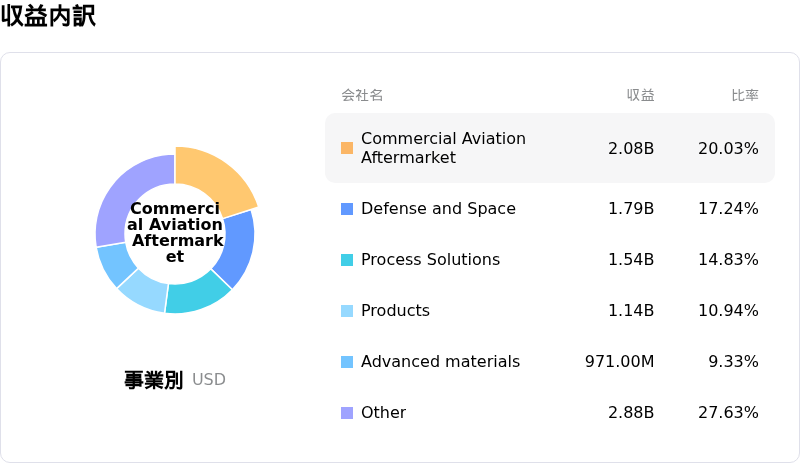Click the blue Defense and Space legend swatch
The image size is (800, 463).
(x=347, y=209)
